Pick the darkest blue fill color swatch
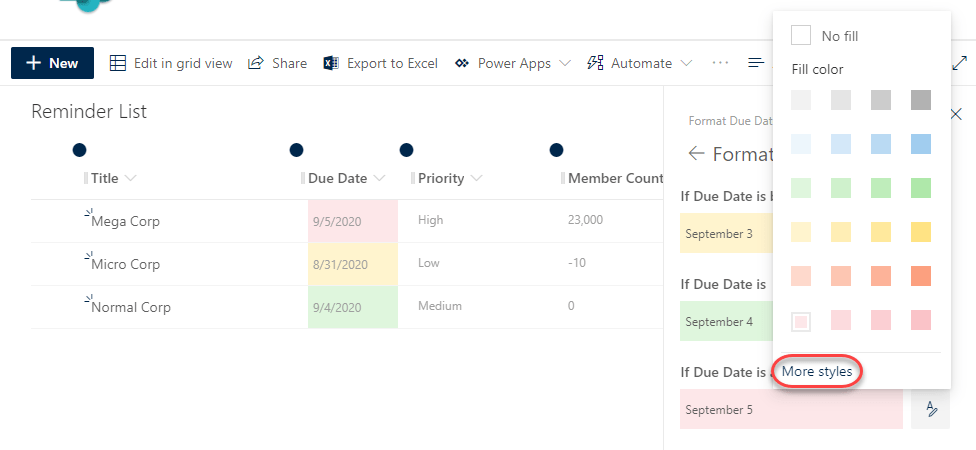The image size is (976, 450). [921, 144]
